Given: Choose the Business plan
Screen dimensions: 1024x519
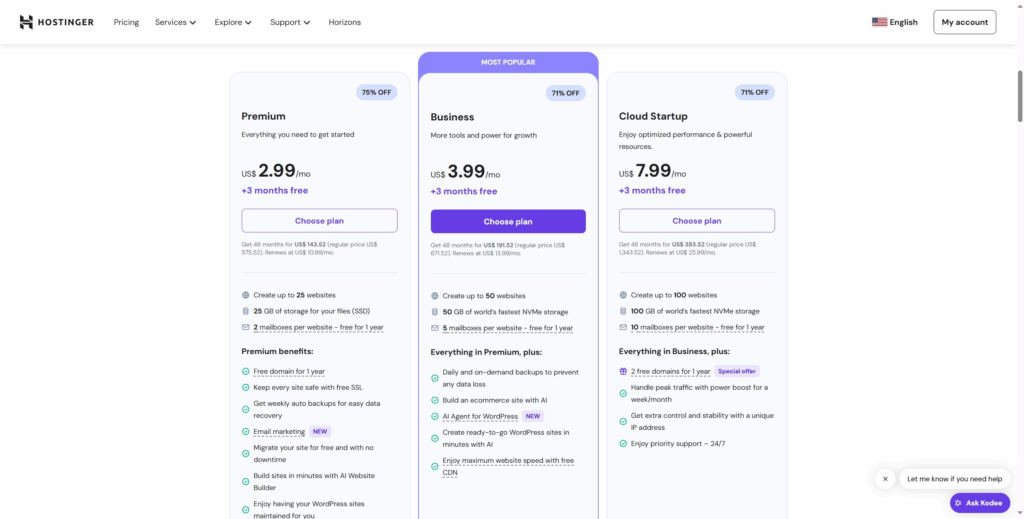Looking at the screenshot, I should coord(508,221).
